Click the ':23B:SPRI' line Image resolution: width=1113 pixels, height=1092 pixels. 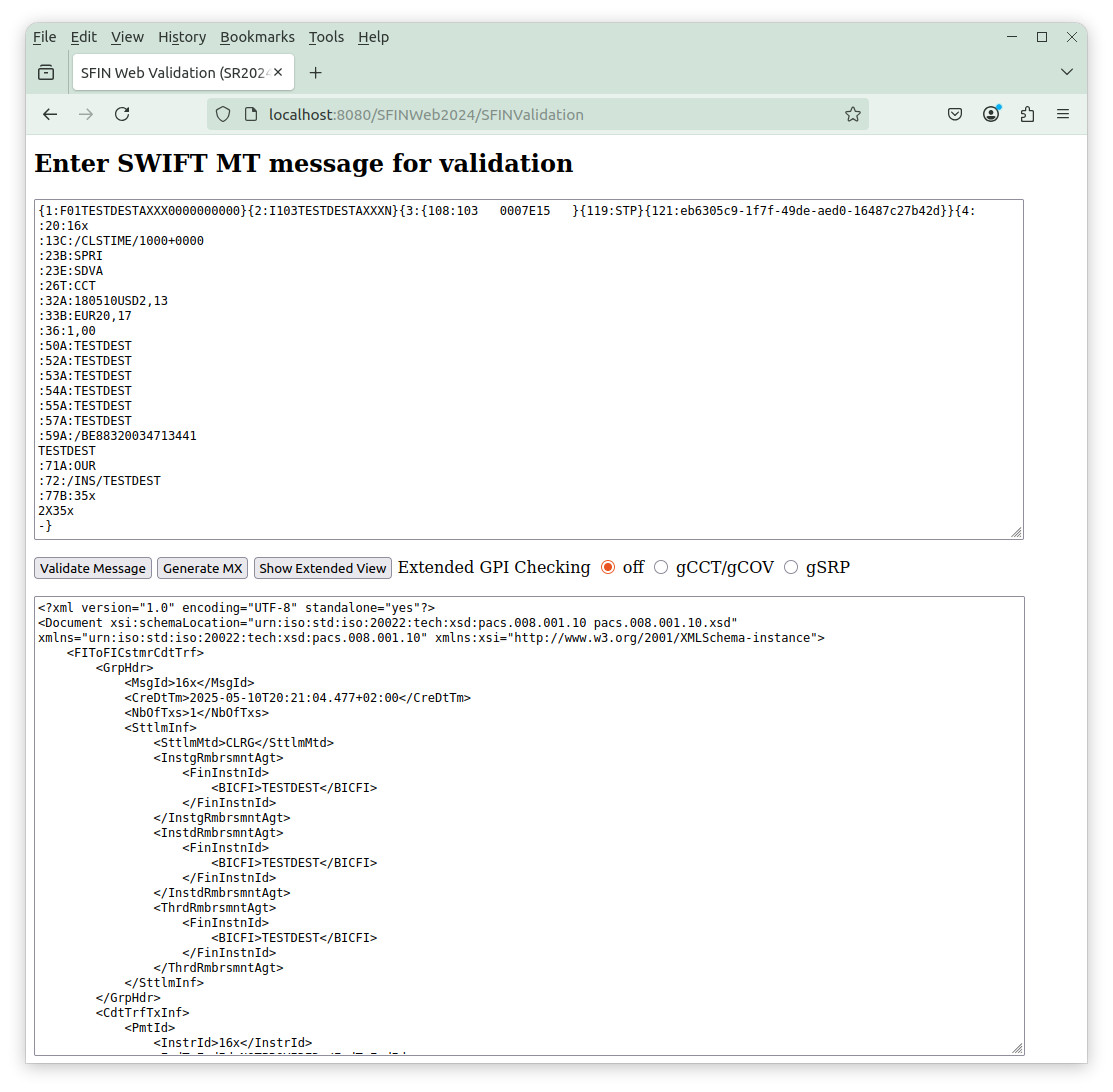(x=71, y=256)
